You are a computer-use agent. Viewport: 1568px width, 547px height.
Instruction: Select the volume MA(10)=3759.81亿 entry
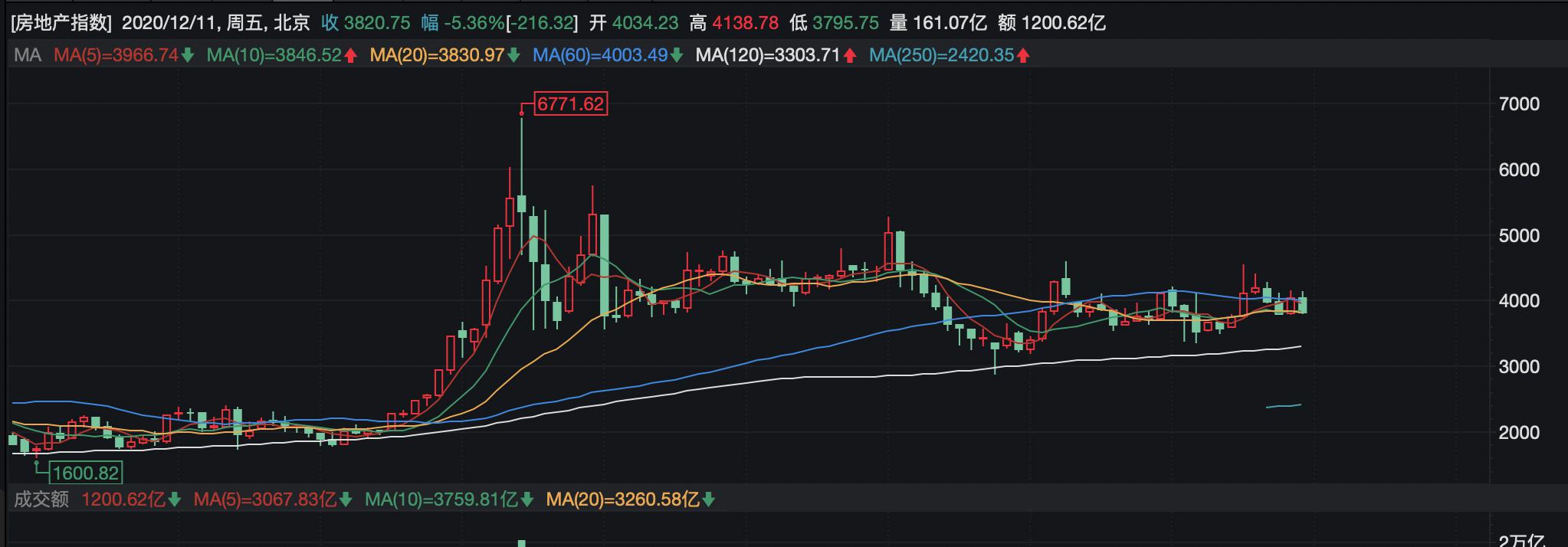pos(441,500)
